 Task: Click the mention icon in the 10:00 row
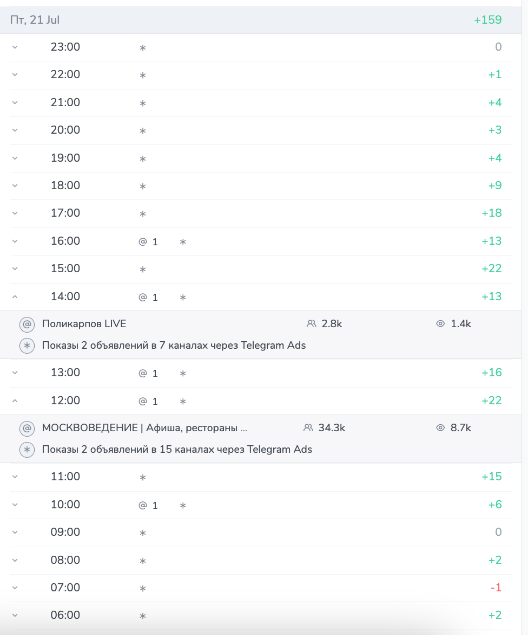point(143,505)
